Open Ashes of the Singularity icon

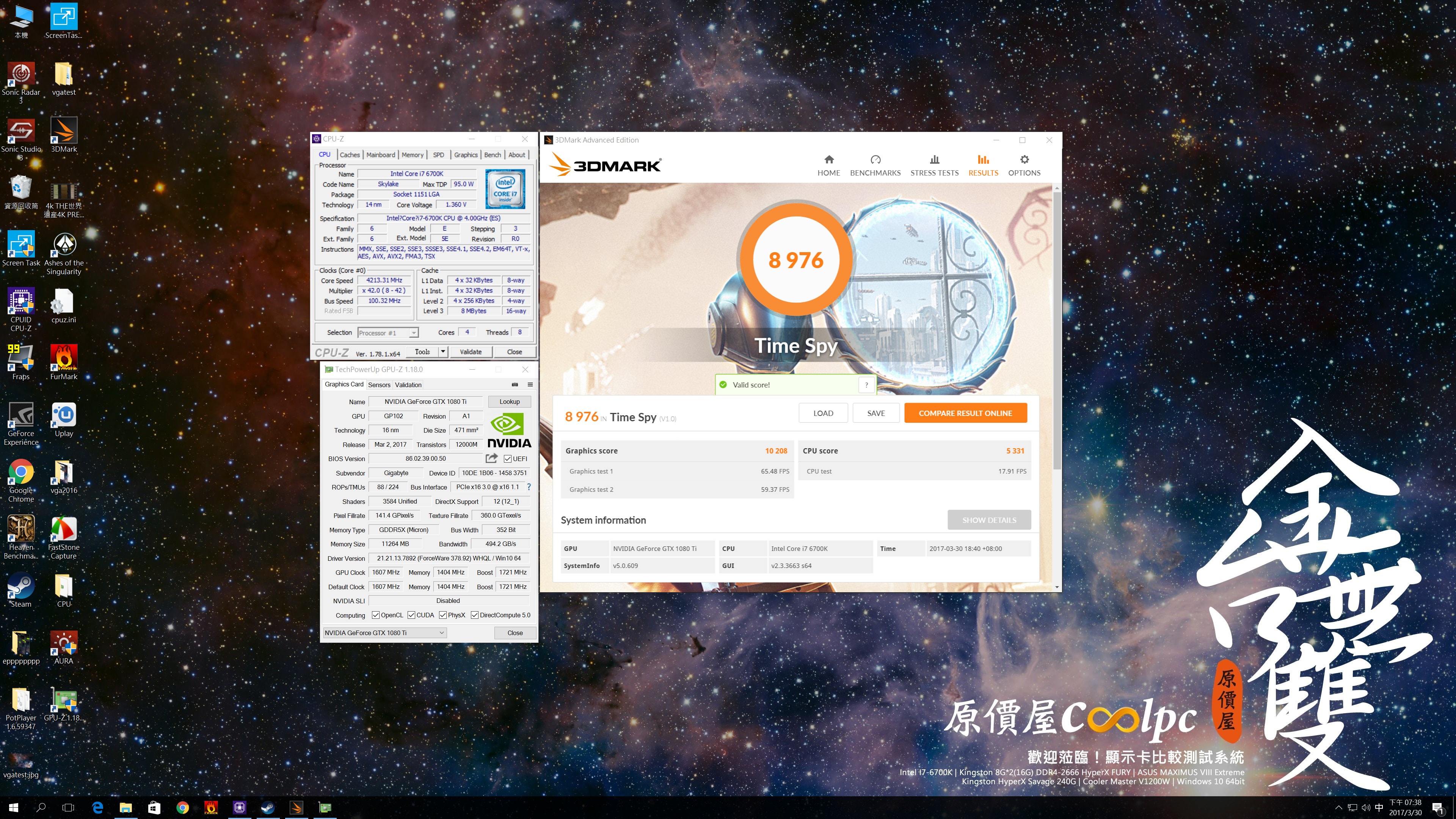(x=64, y=253)
